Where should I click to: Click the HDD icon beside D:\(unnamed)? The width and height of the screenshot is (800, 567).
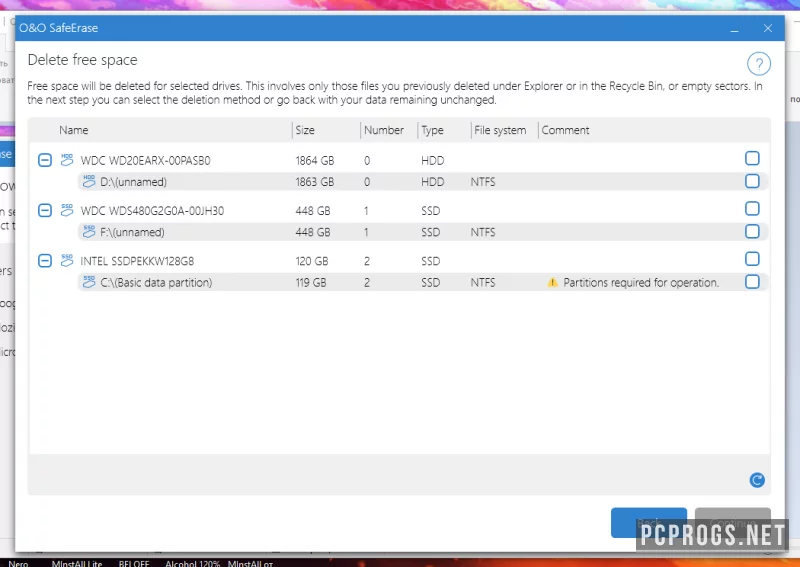pos(89,181)
